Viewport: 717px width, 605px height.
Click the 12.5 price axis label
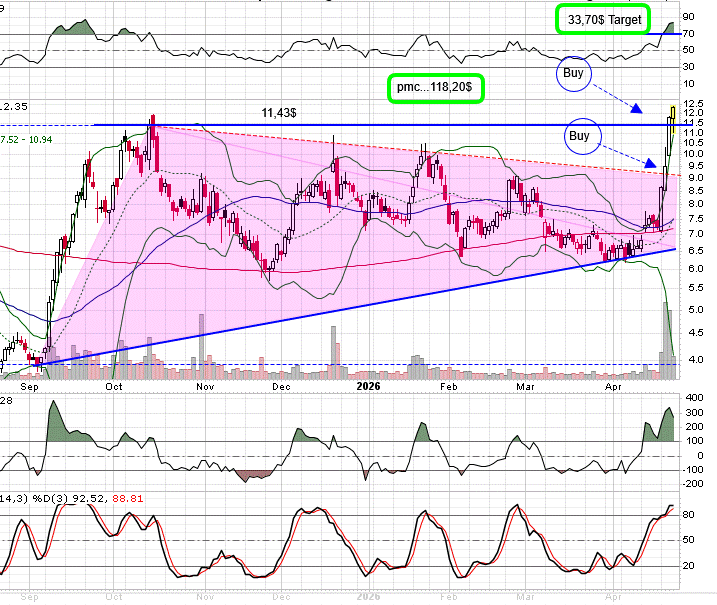click(694, 104)
